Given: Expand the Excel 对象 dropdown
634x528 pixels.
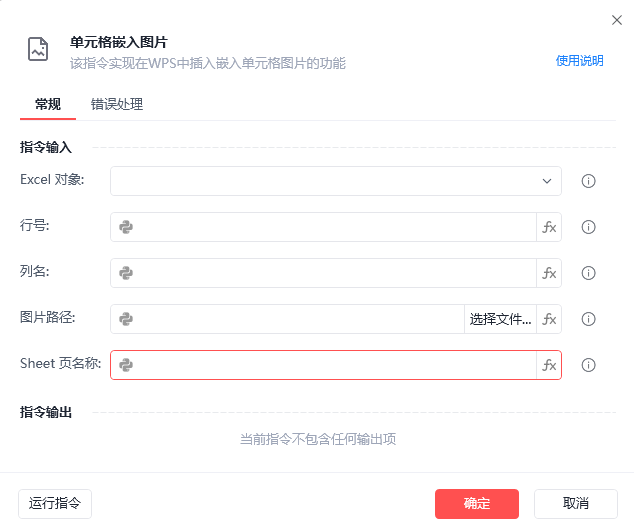Looking at the screenshot, I should 547,181.
